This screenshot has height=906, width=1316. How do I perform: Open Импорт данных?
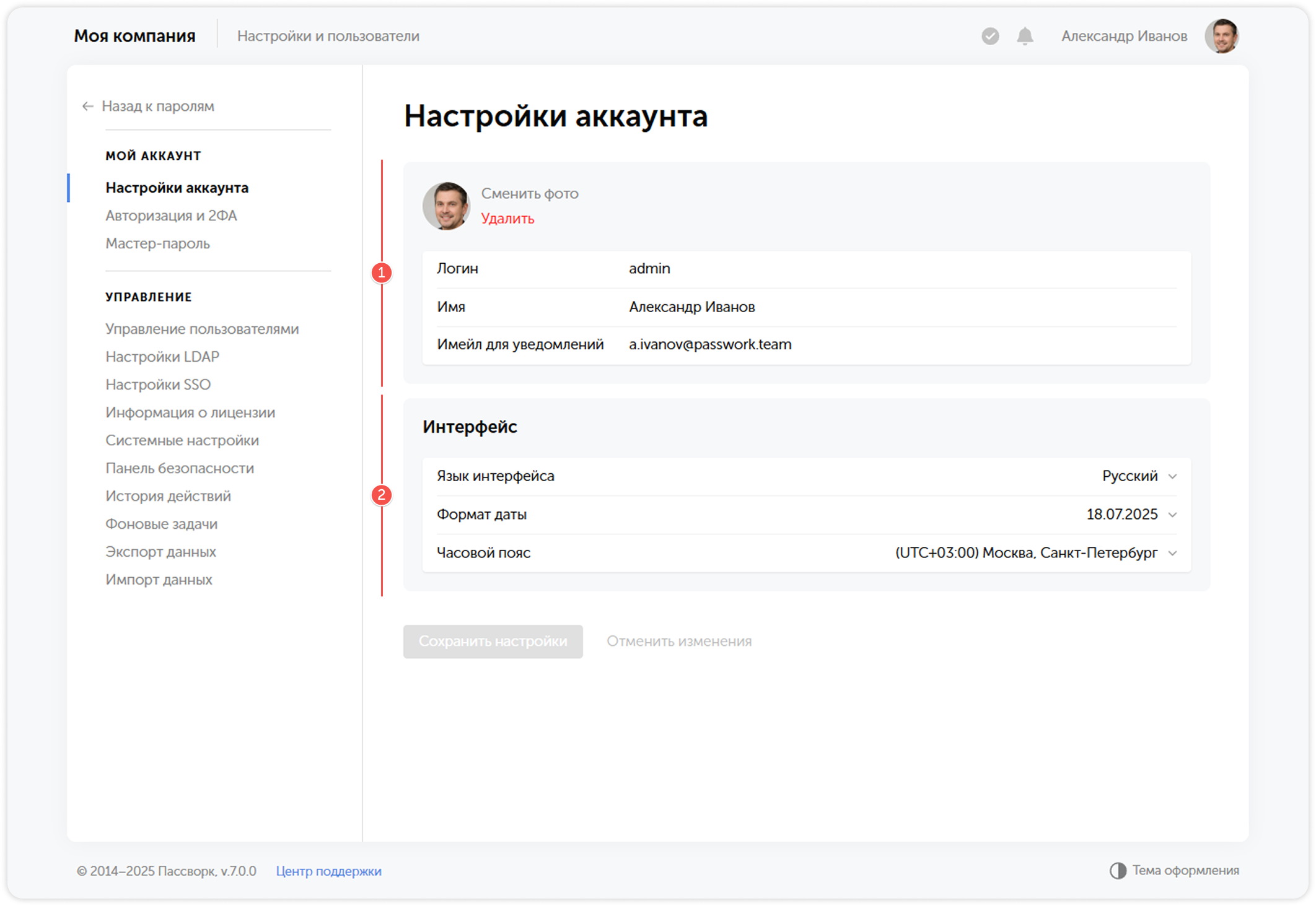(159, 580)
